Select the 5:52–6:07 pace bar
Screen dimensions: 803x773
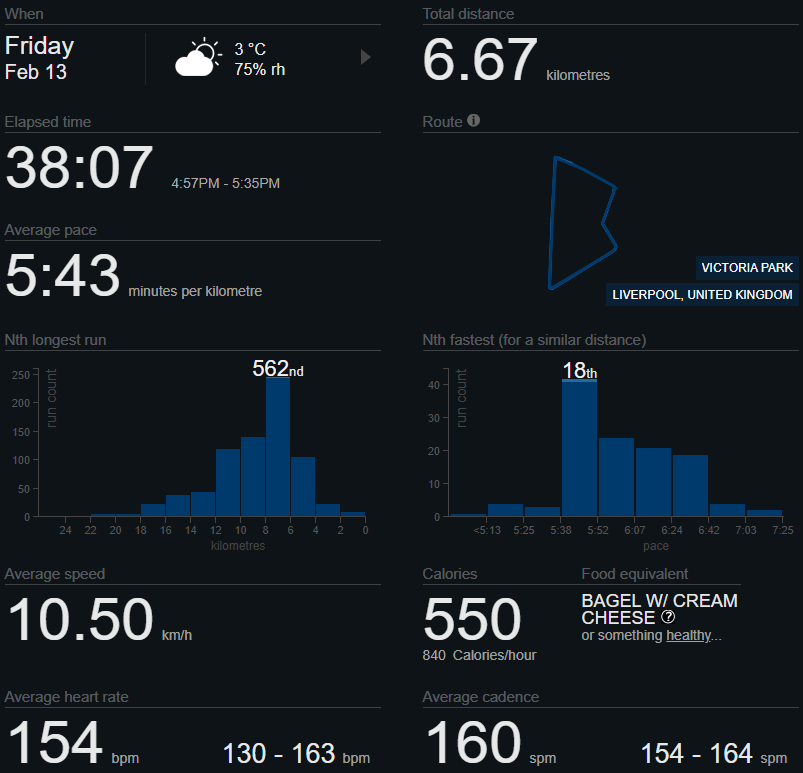[x=616, y=477]
